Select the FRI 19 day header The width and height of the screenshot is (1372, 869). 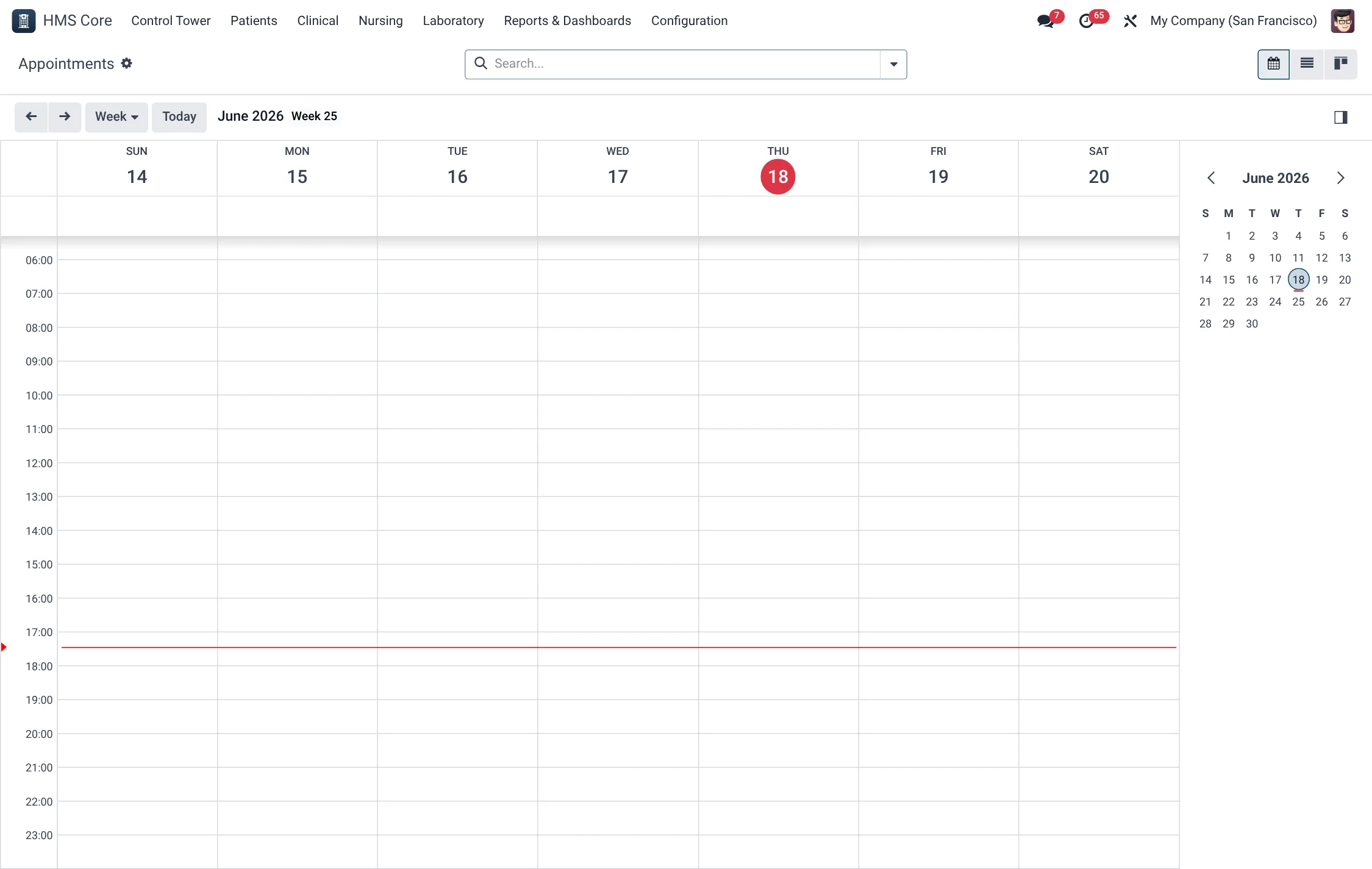[938, 168]
